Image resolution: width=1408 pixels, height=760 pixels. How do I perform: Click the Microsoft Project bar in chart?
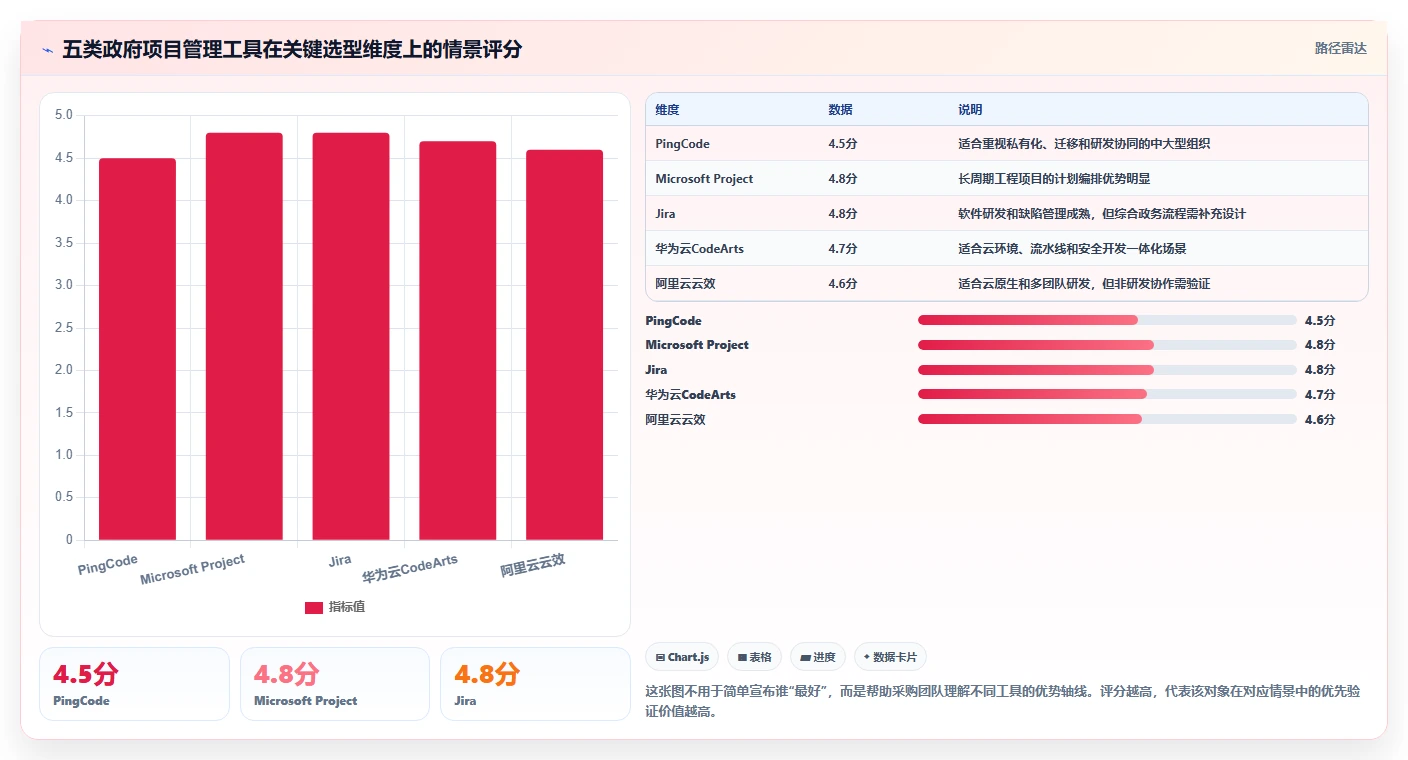[x=244, y=336]
